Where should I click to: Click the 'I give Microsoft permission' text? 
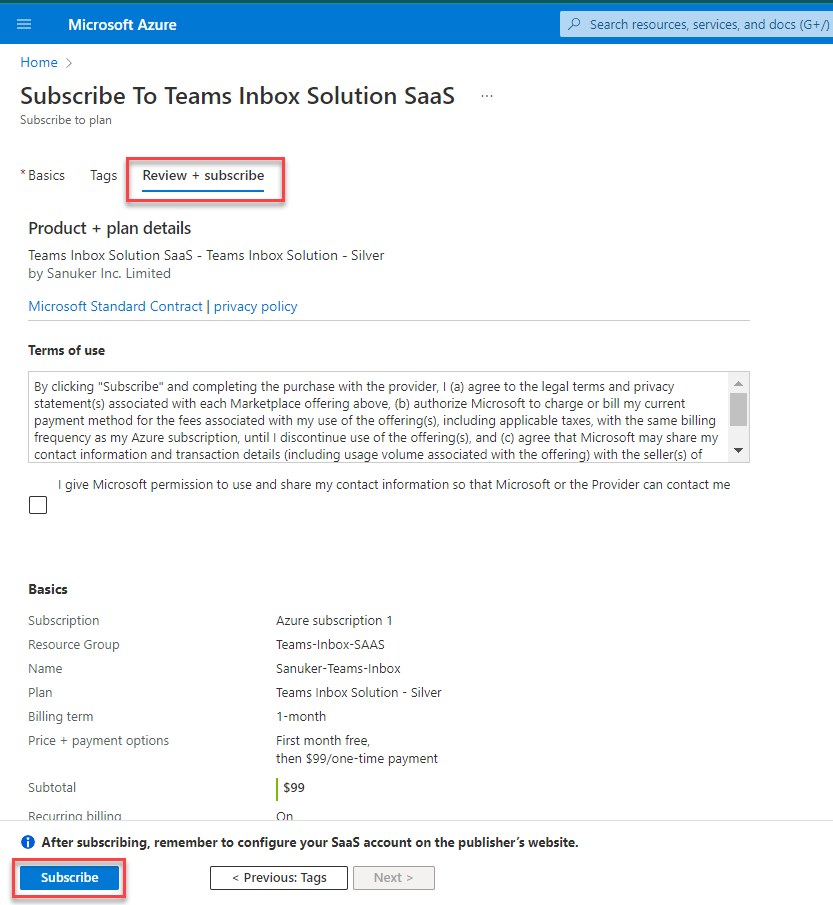click(x=394, y=485)
